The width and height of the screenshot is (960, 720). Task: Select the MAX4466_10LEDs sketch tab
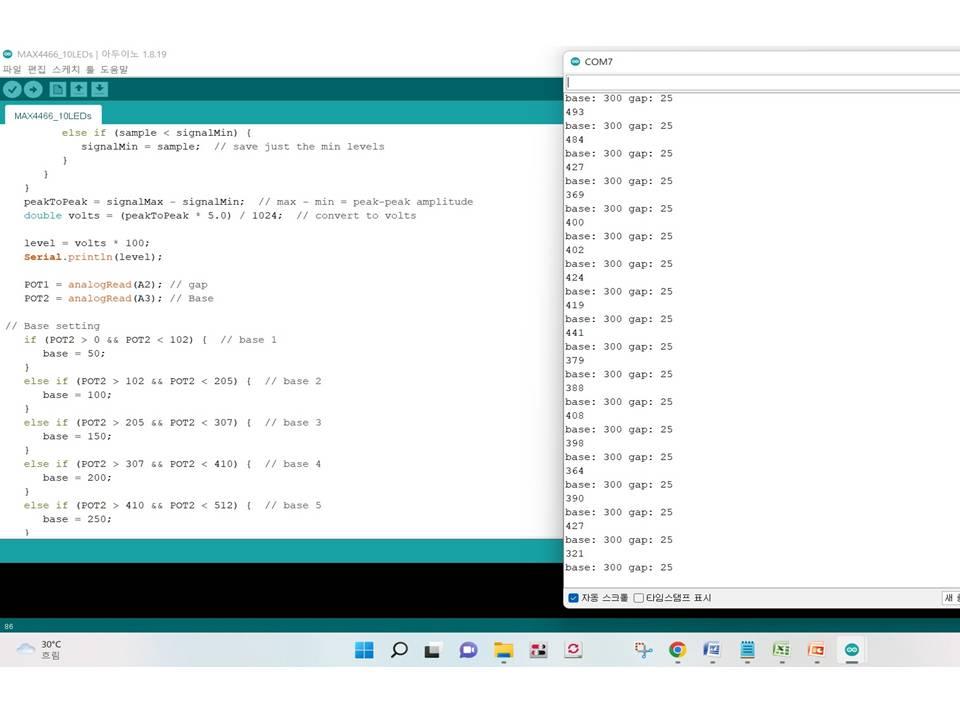53,116
